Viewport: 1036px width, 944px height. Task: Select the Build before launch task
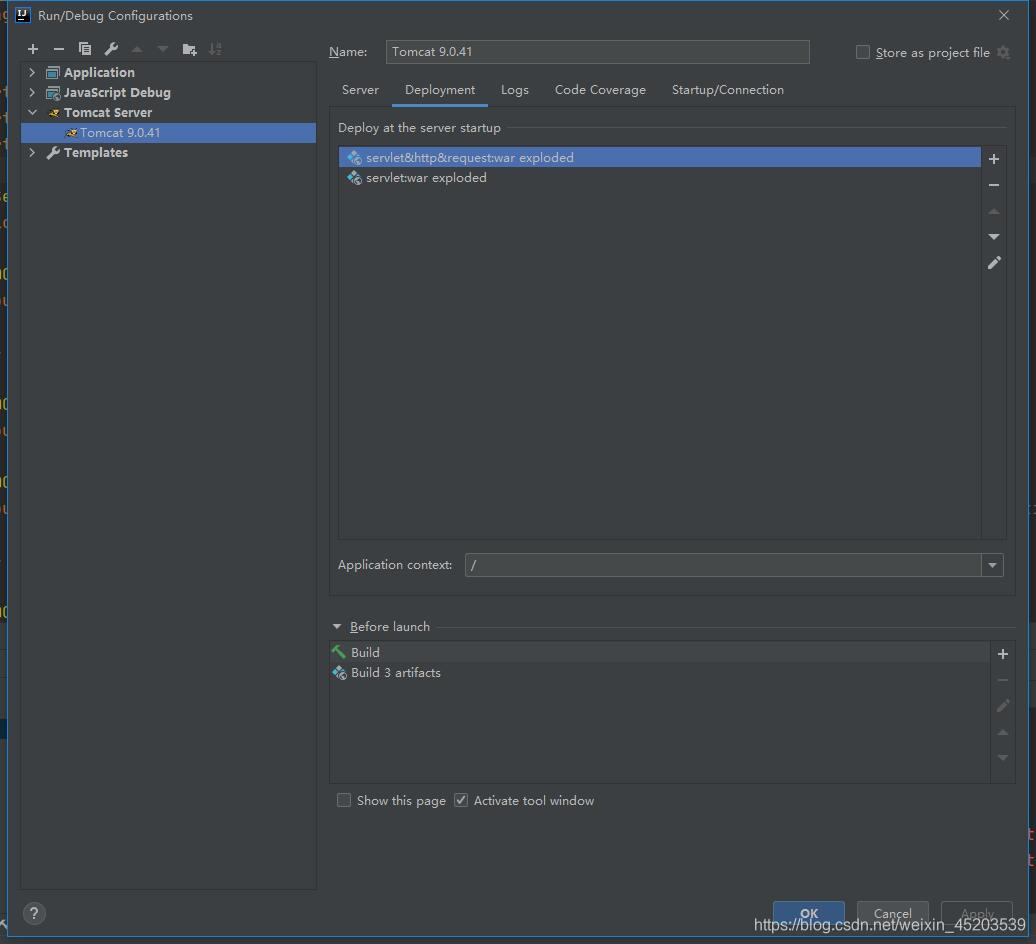pyautogui.click(x=659, y=653)
